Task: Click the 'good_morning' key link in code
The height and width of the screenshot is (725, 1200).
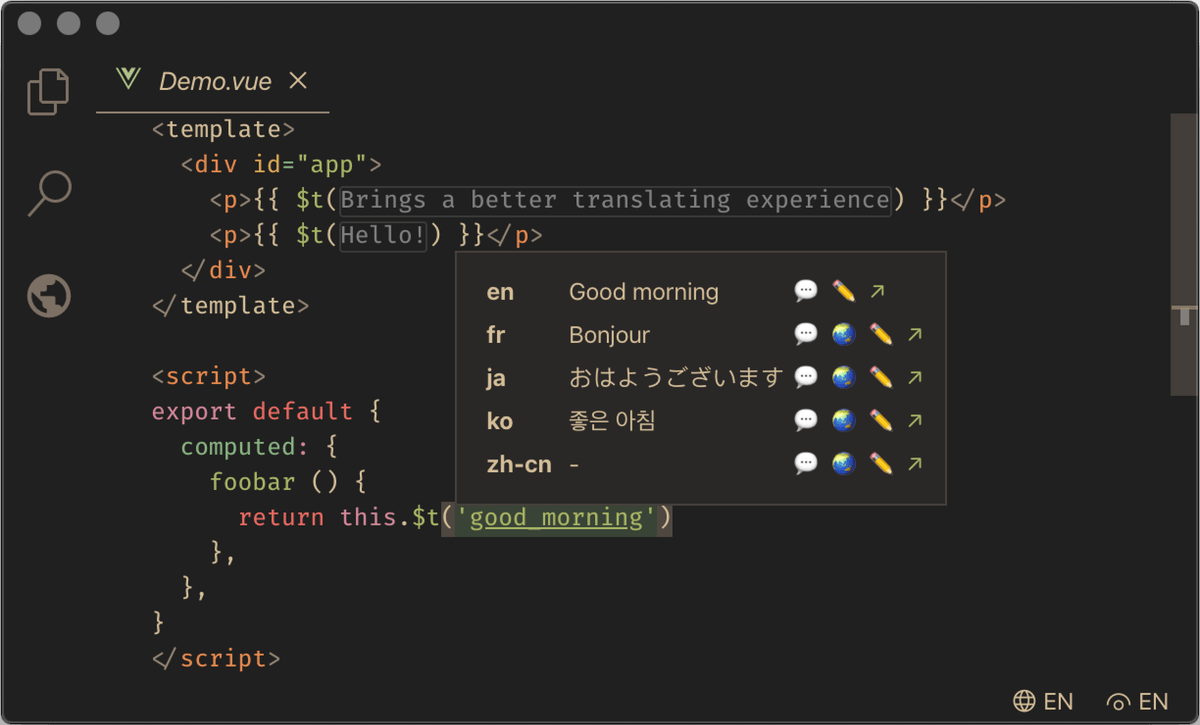Action: [556, 518]
